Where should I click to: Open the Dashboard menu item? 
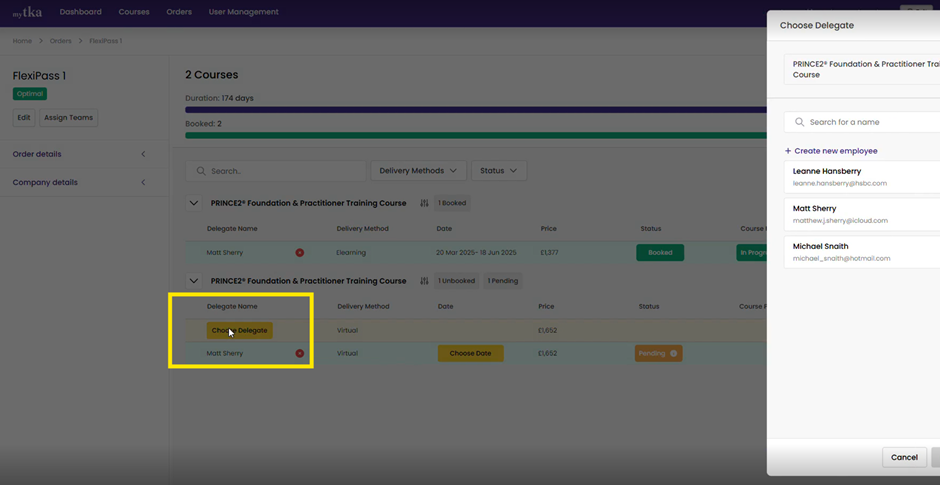coord(80,12)
